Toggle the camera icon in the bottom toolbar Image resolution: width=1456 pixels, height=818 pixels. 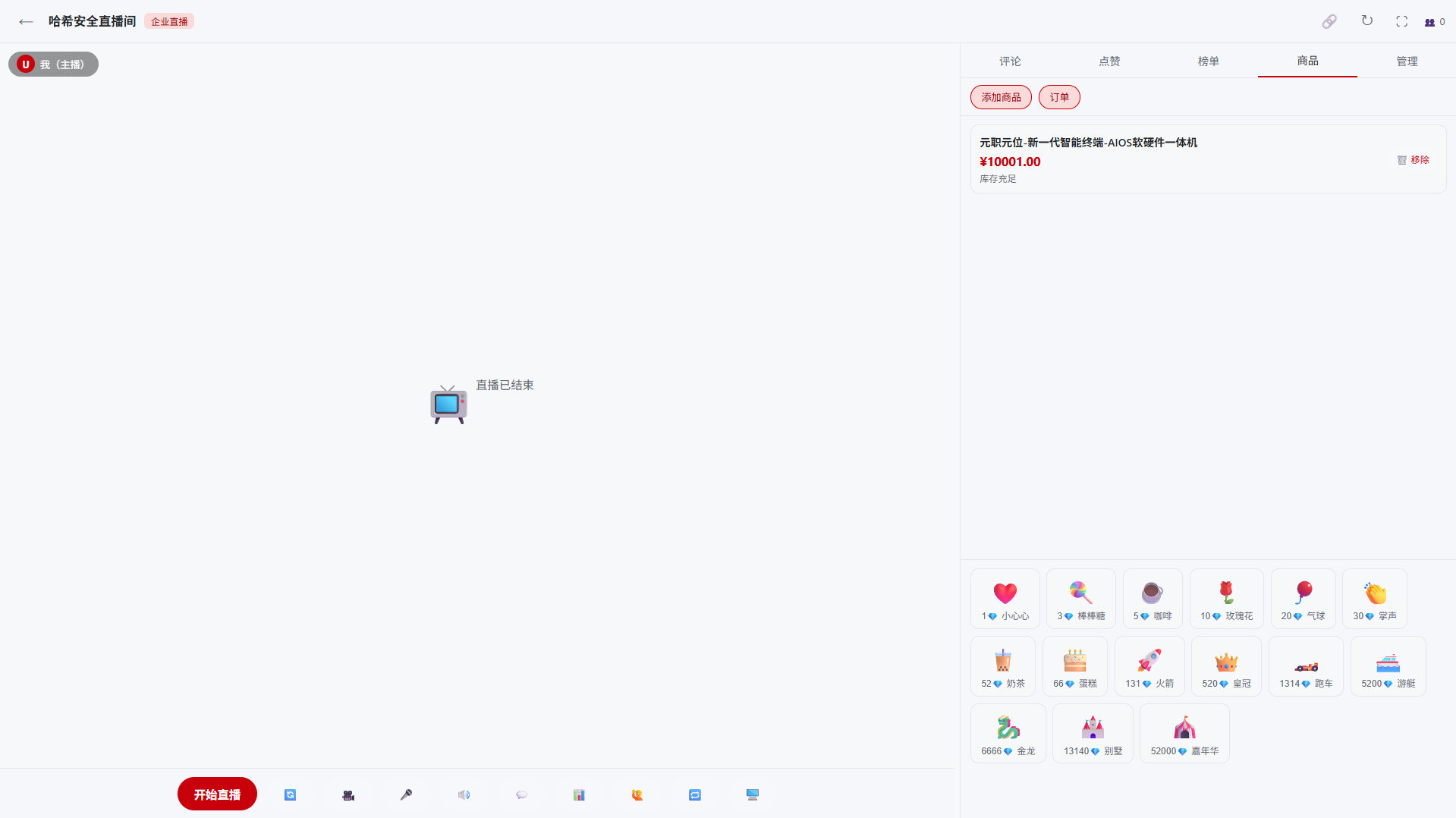pyautogui.click(x=348, y=794)
